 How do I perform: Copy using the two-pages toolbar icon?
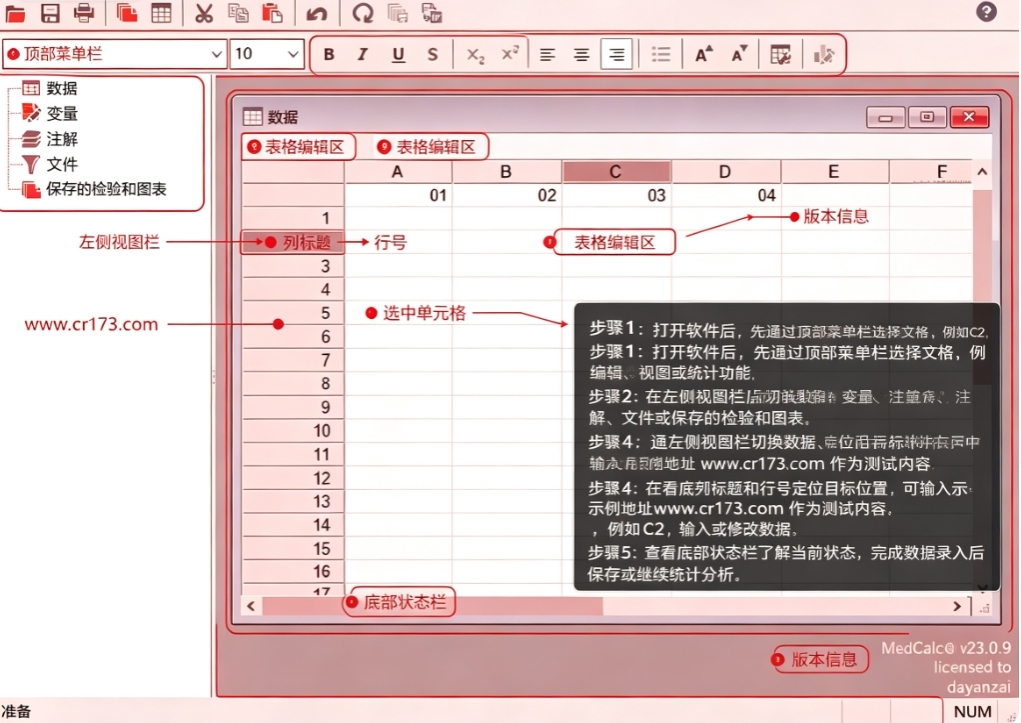pos(238,13)
